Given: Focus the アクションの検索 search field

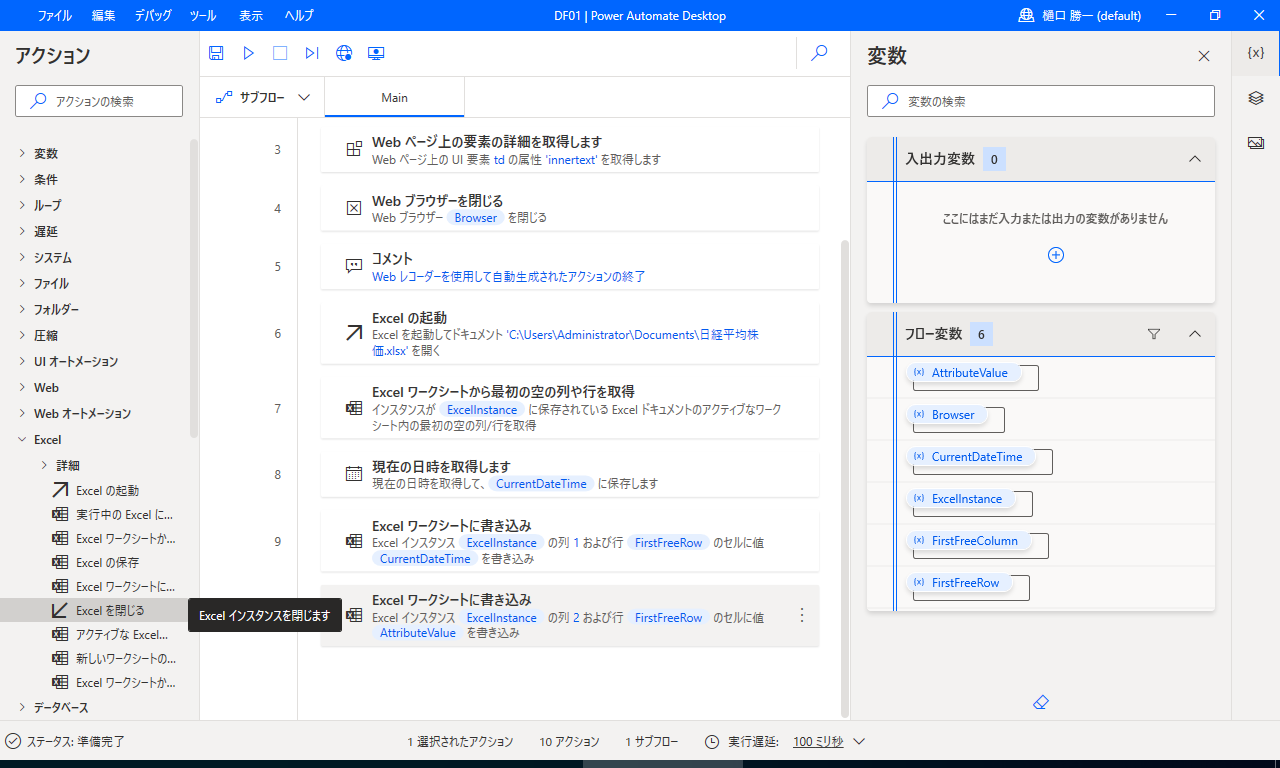Looking at the screenshot, I should (x=99, y=101).
